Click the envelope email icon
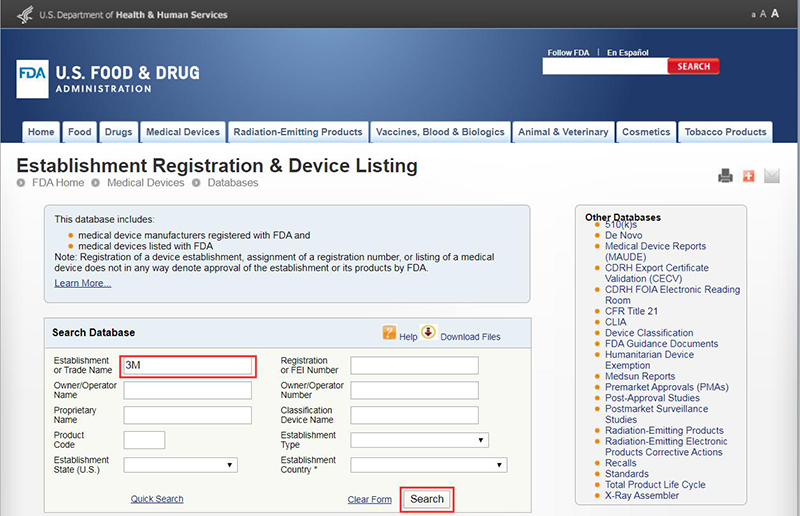Image resolution: width=800 pixels, height=516 pixels. (772, 176)
